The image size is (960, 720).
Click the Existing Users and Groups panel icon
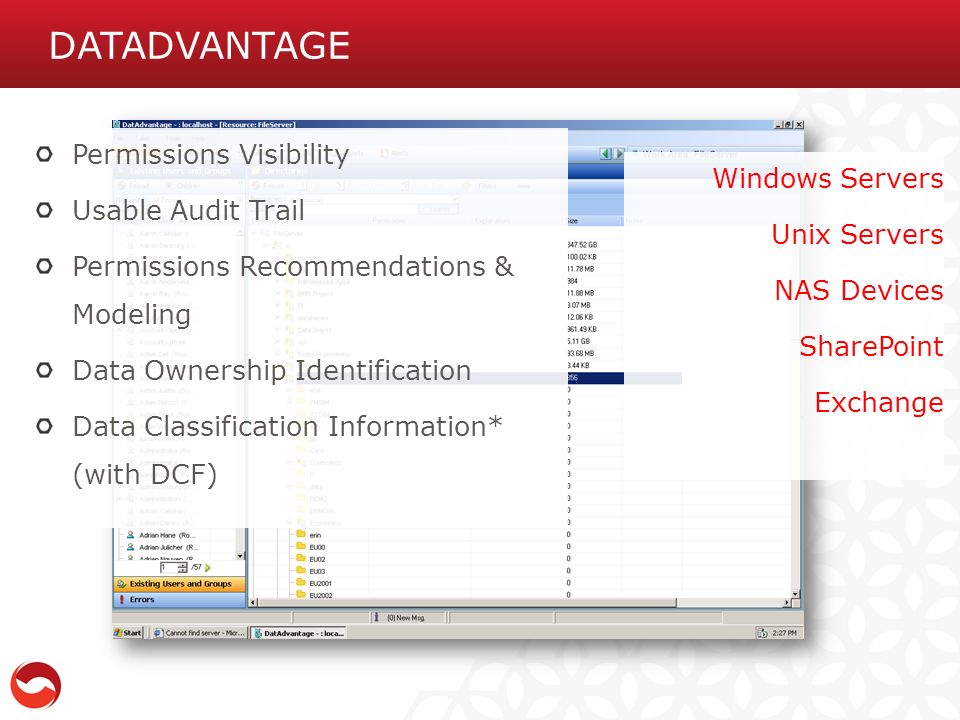122,584
